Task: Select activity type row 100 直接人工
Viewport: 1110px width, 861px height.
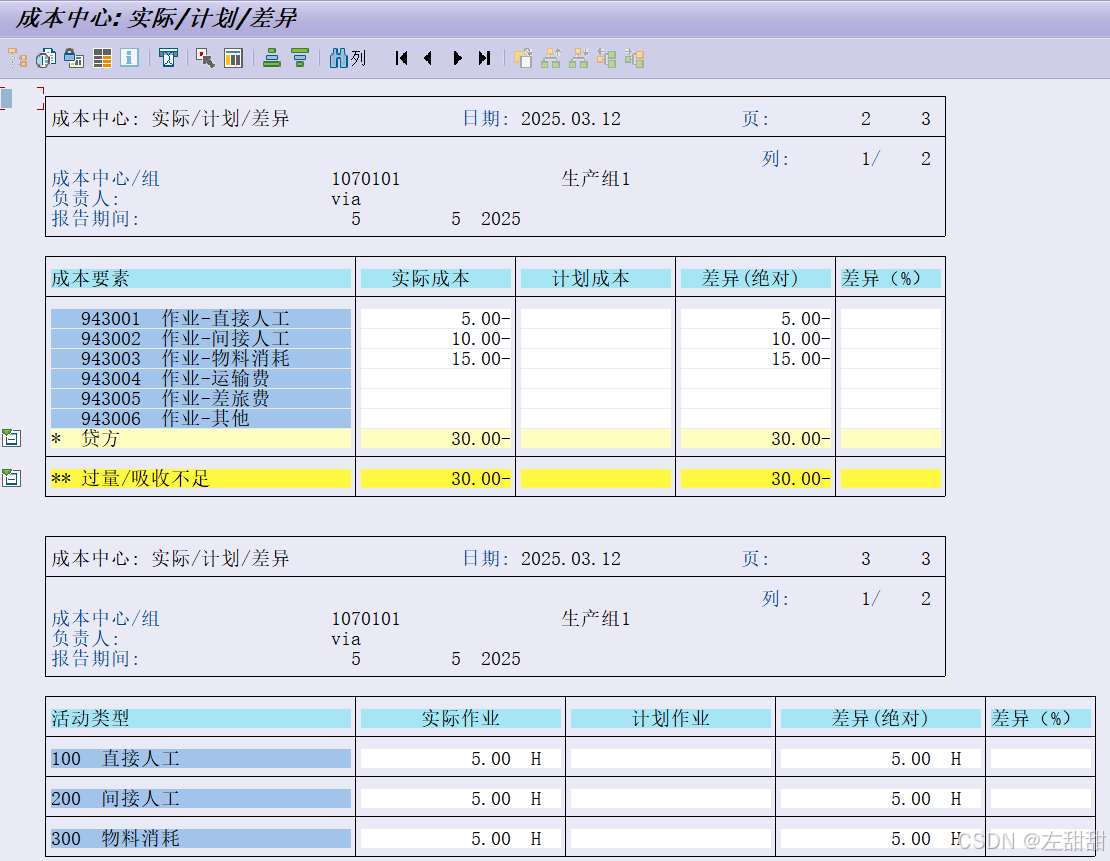Action: [201, 758]
